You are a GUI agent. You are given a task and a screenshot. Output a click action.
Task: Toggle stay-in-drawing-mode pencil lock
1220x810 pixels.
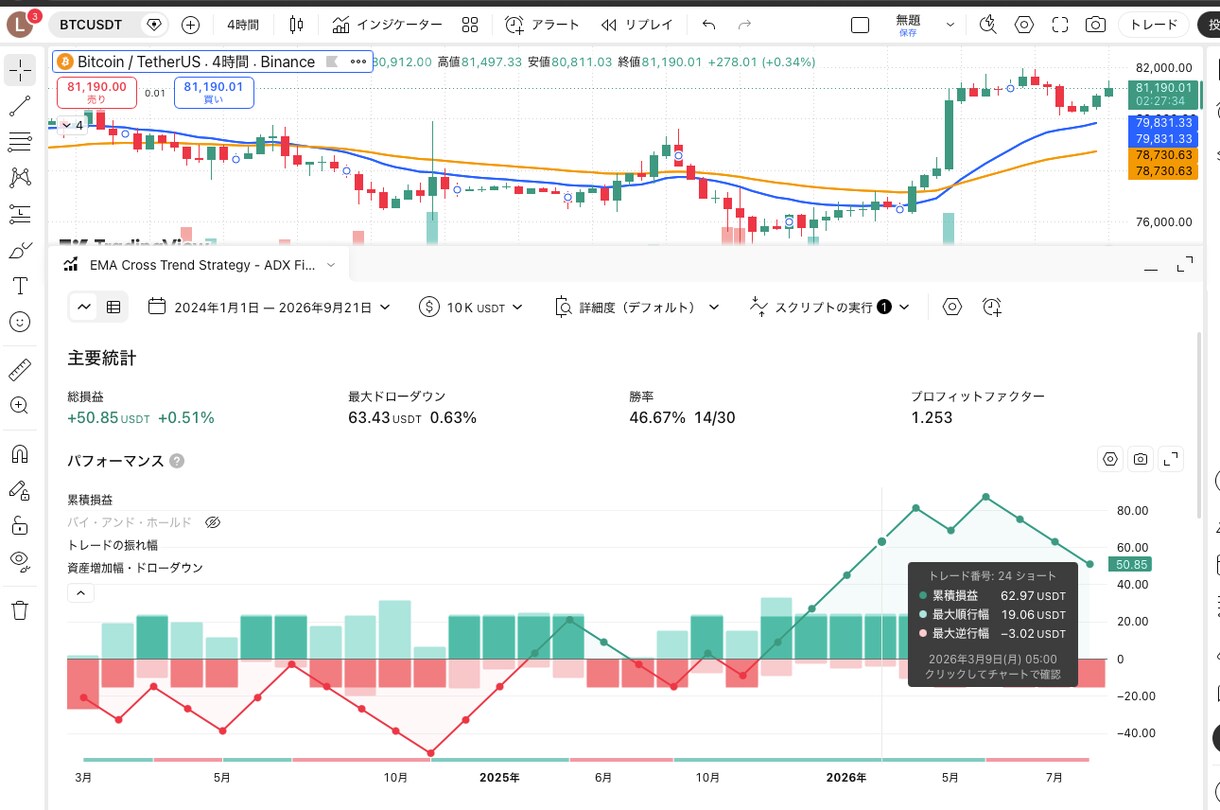point(19,489)
